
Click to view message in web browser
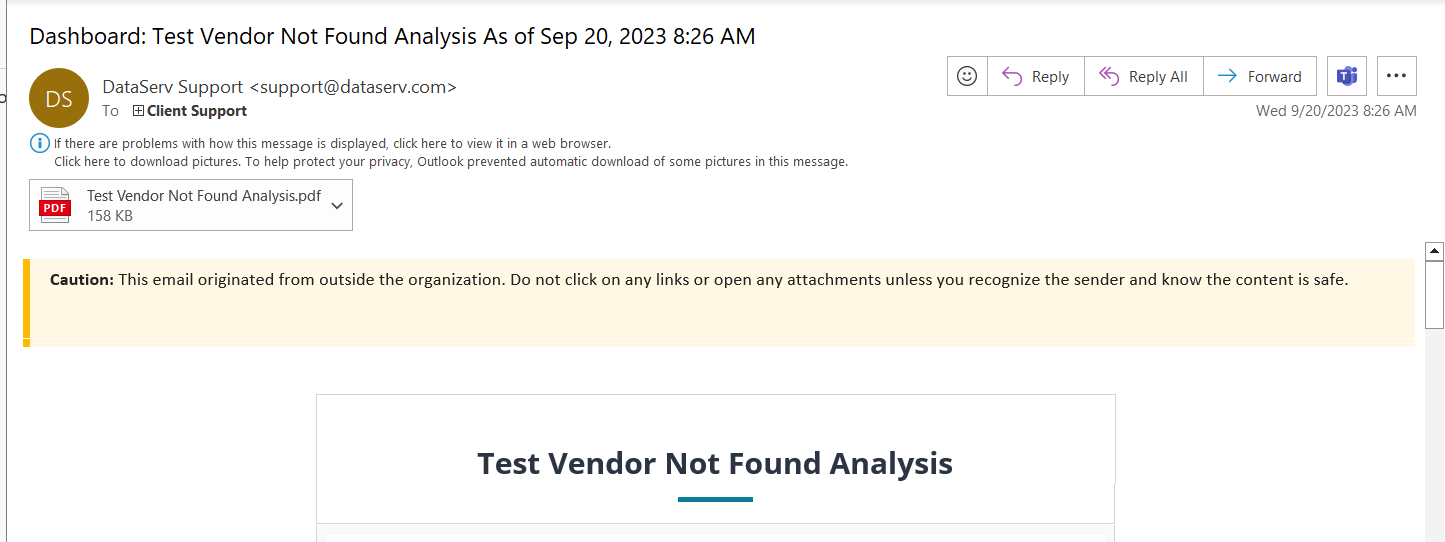pos(332,144)
